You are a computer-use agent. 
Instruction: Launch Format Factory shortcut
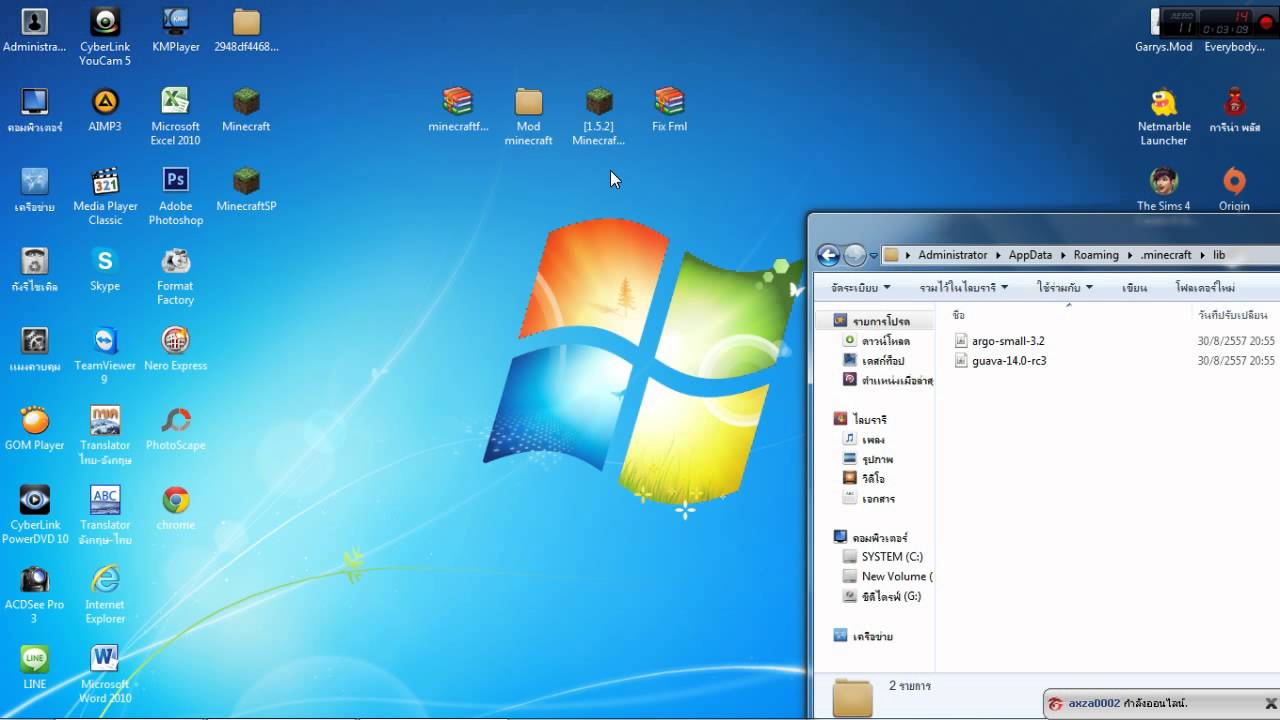tap(176, 276)
